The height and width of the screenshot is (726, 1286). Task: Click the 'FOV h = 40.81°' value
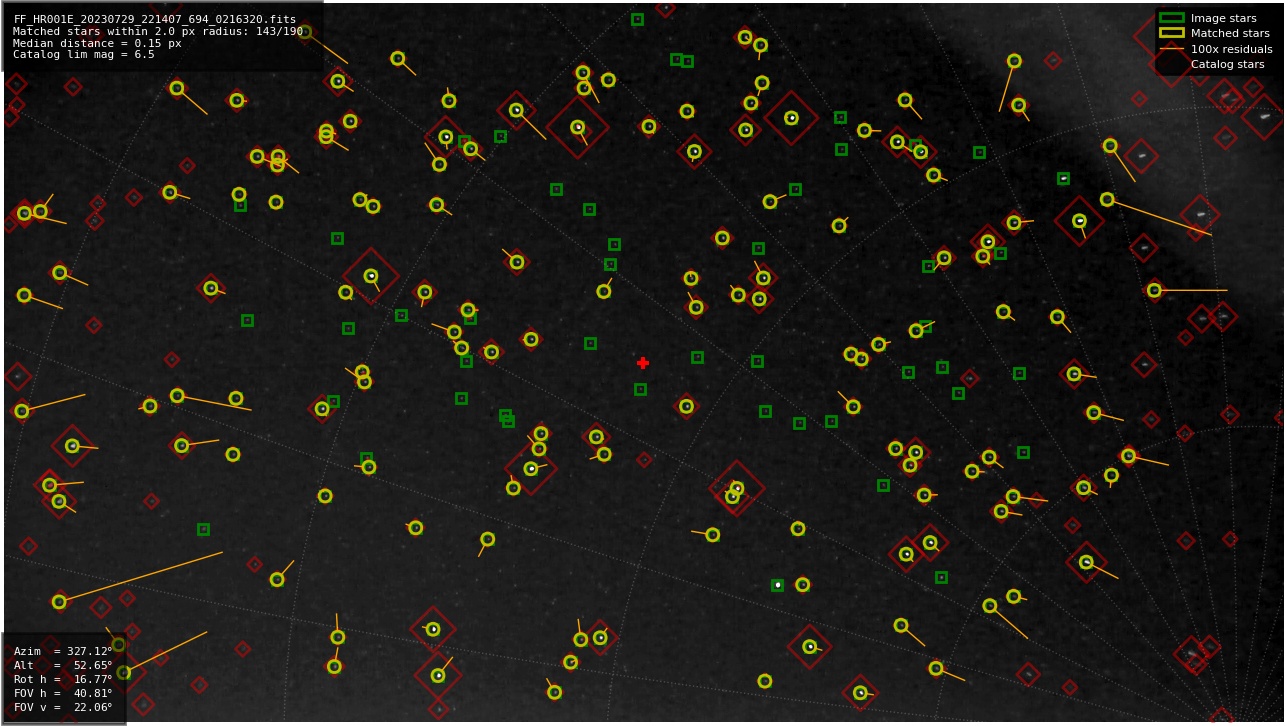pos(63,693)
